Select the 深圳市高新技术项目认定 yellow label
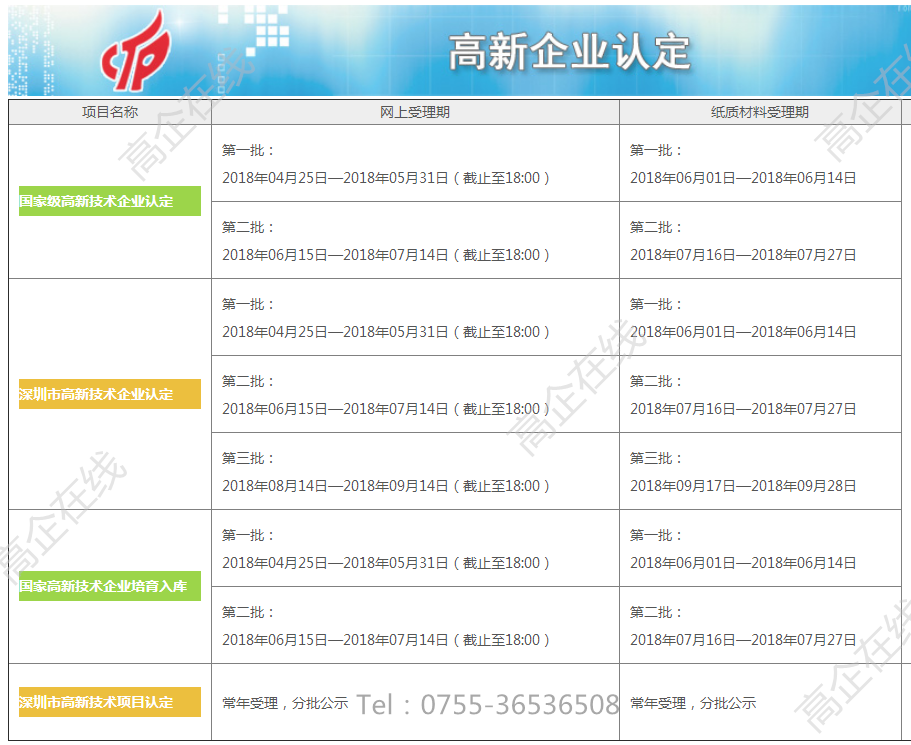This screenshot has height=745, width=911. [x=109, y=703]
